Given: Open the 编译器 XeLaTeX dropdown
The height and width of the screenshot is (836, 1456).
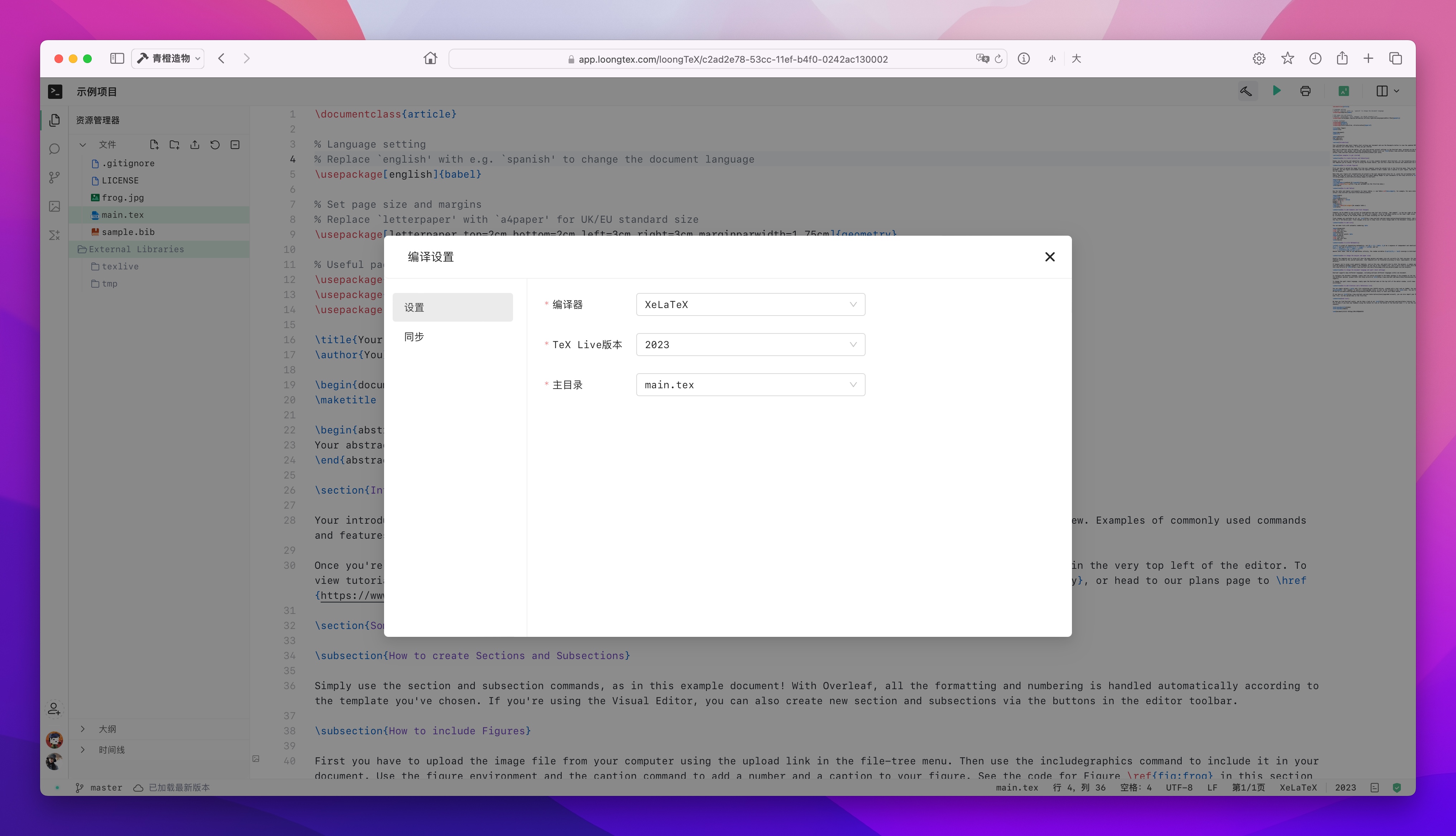Looking at the screenshot, I should pyautogui.click(x=750, y=304).
